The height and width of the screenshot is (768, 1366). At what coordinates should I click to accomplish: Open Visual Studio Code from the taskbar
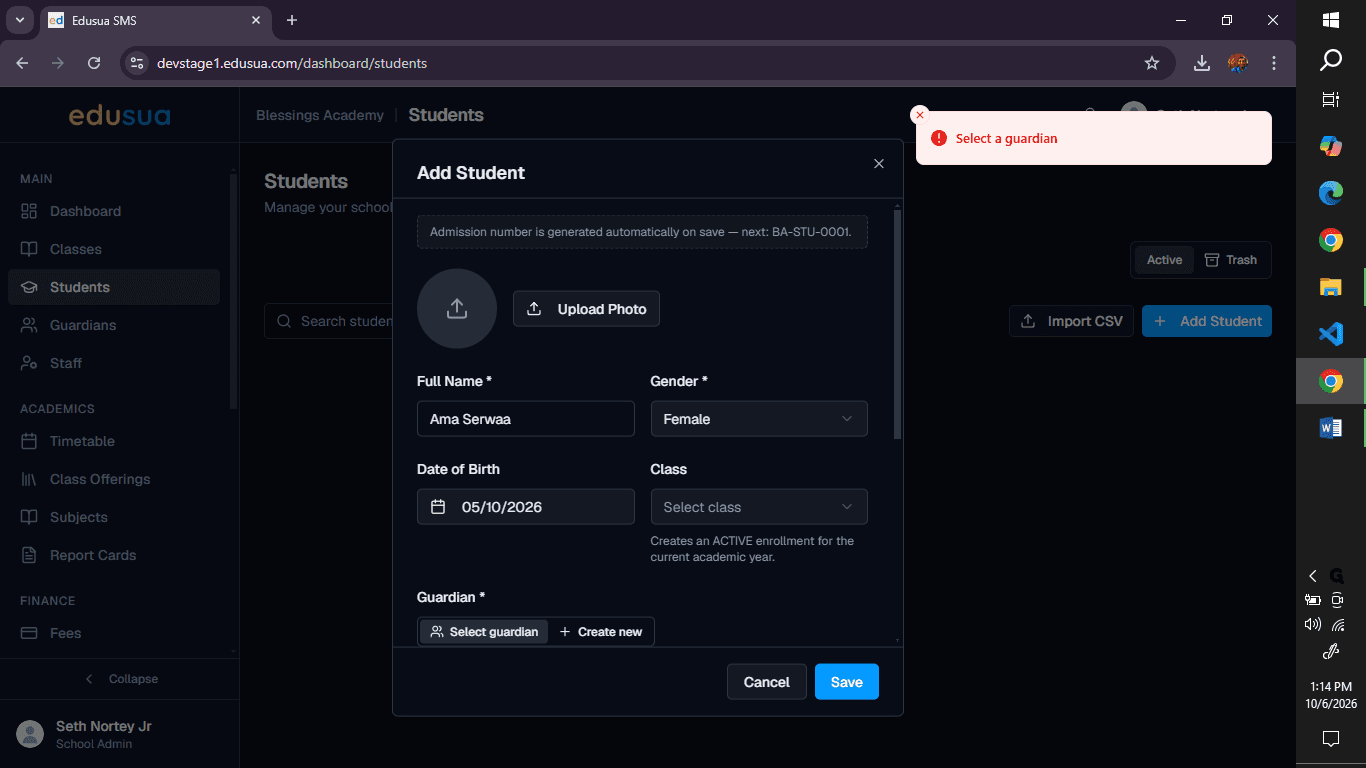(1331, 334)
